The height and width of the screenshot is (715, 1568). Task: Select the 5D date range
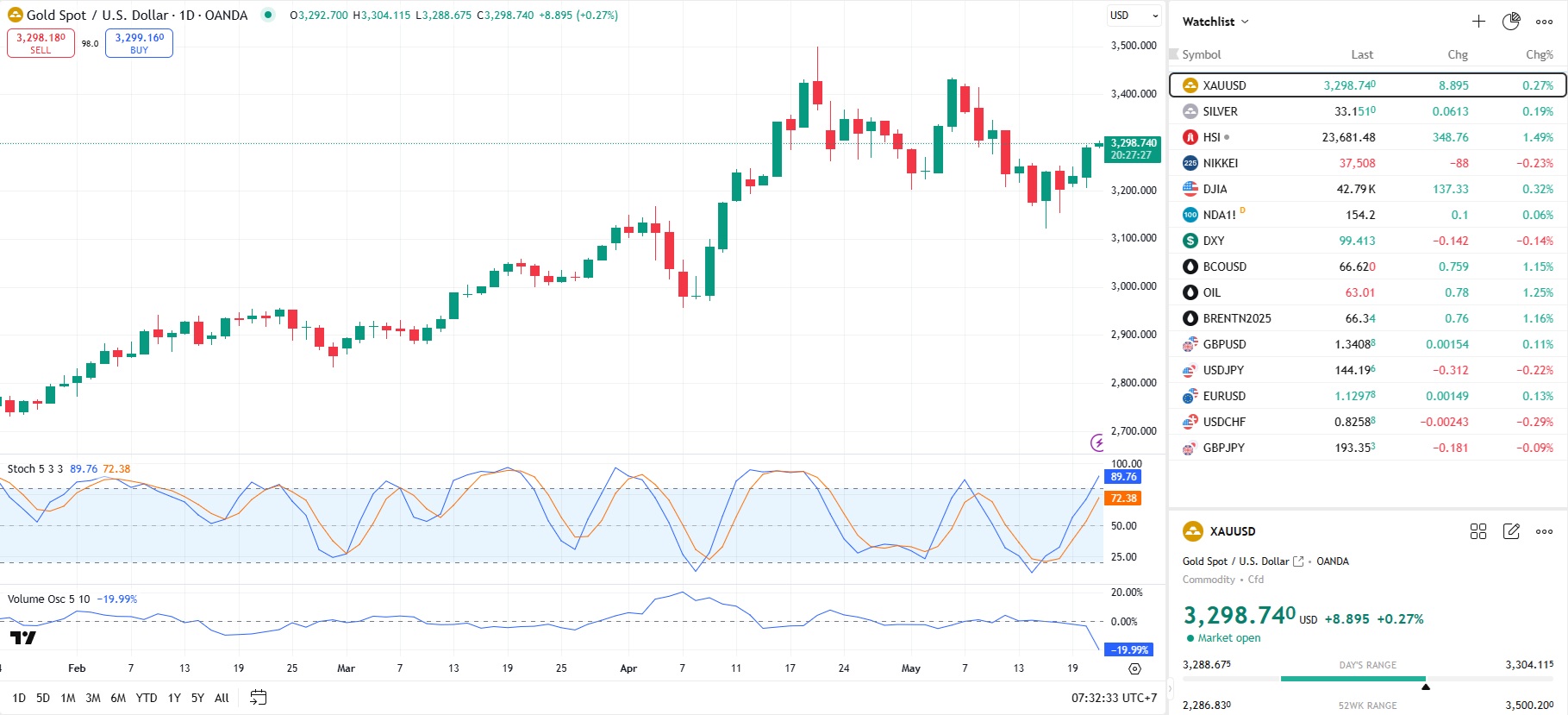(43, 698)
